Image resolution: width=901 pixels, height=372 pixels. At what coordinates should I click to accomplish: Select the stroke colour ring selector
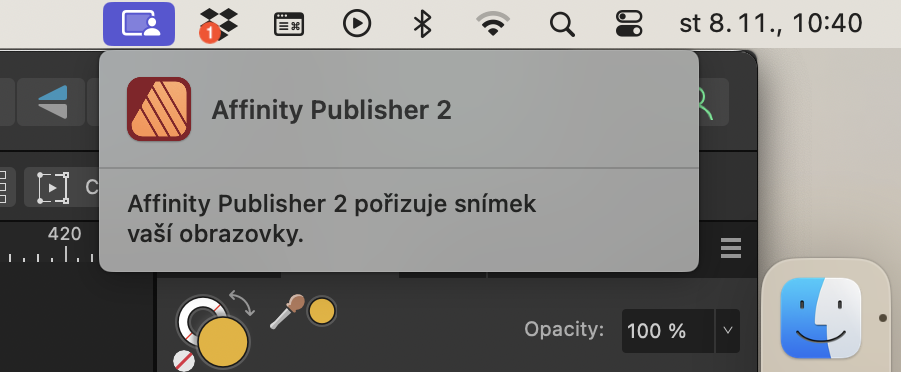pos(199,319)
